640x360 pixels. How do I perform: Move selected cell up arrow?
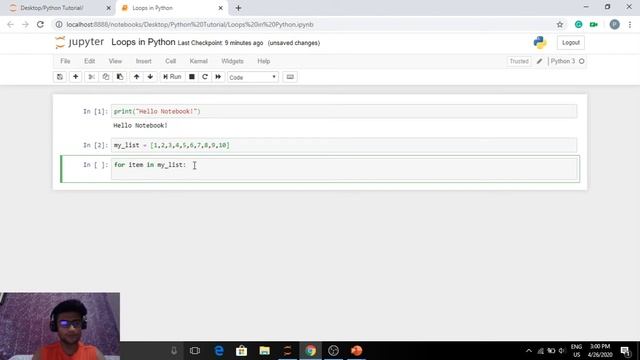(136, 77)
